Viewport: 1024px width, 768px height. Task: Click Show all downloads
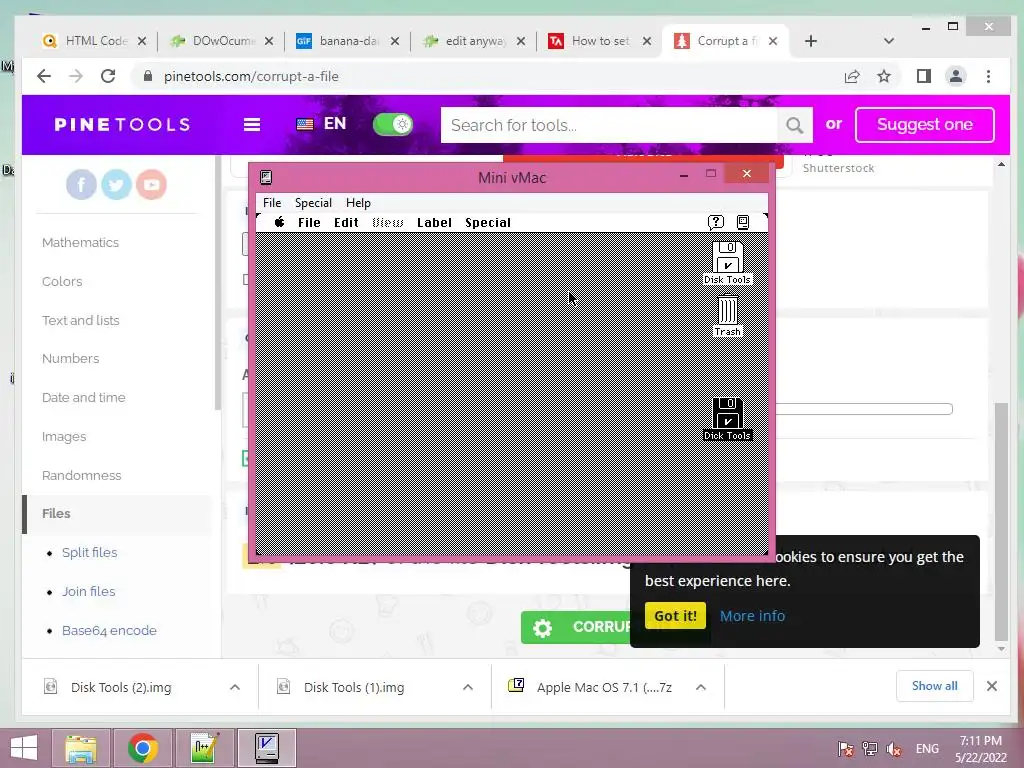click(x=935, y=686)
